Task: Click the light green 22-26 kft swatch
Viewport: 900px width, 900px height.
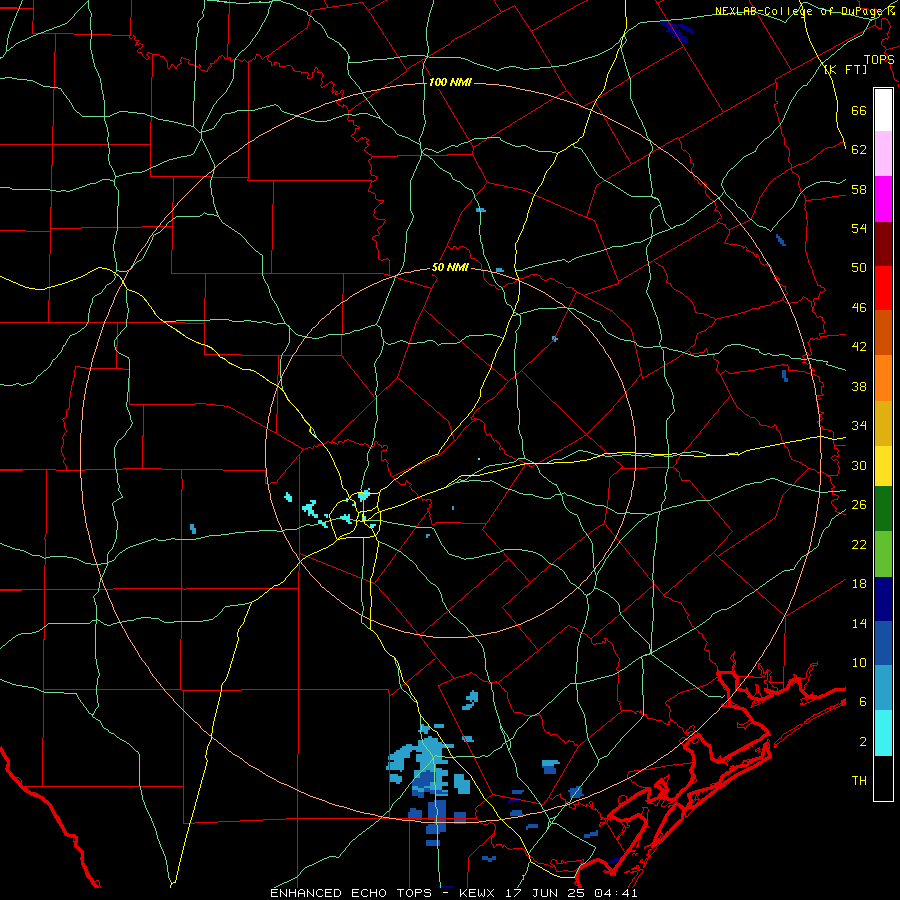Action: 883,554
